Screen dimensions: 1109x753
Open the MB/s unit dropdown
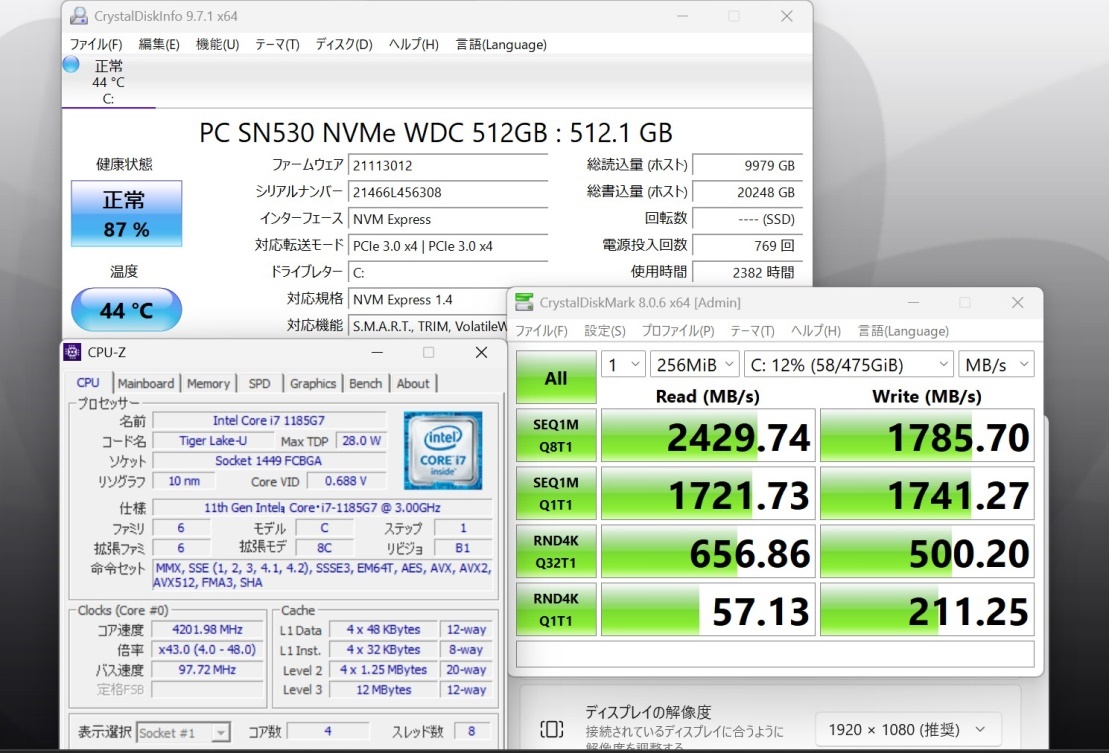[x=996, y=365]
